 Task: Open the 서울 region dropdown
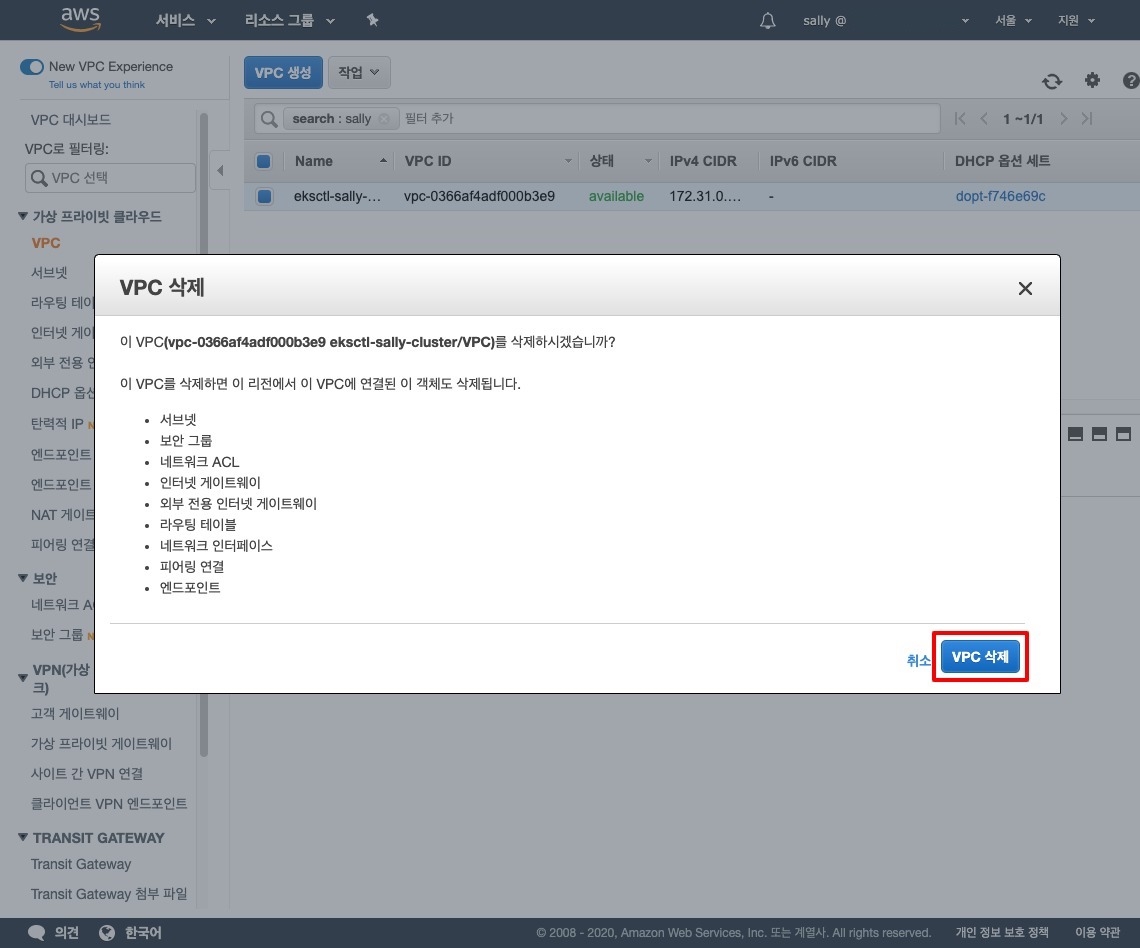(x=1014, y=20)
